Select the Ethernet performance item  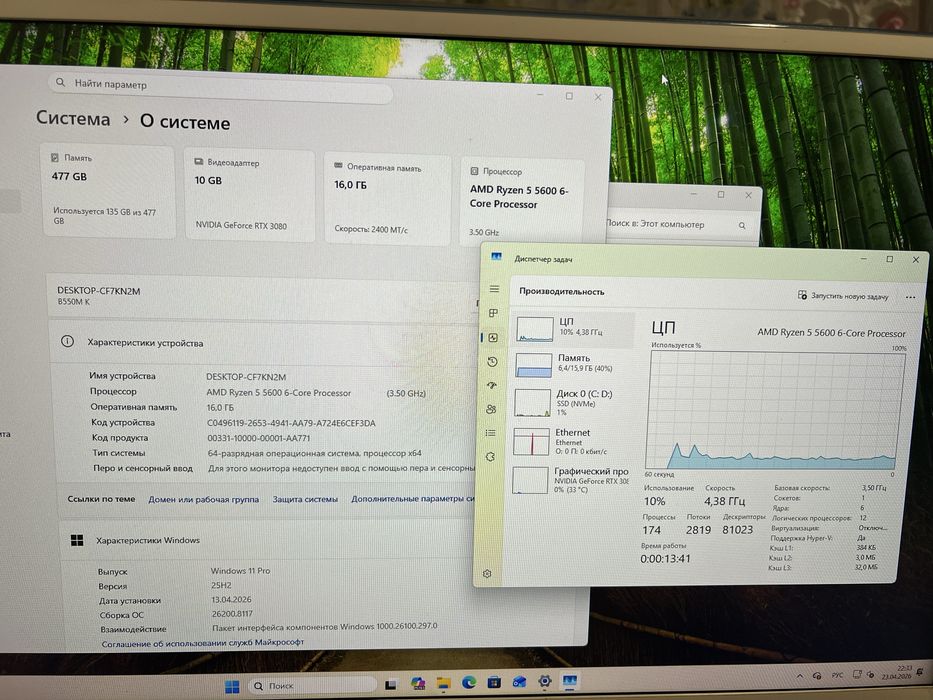[570, 441]
